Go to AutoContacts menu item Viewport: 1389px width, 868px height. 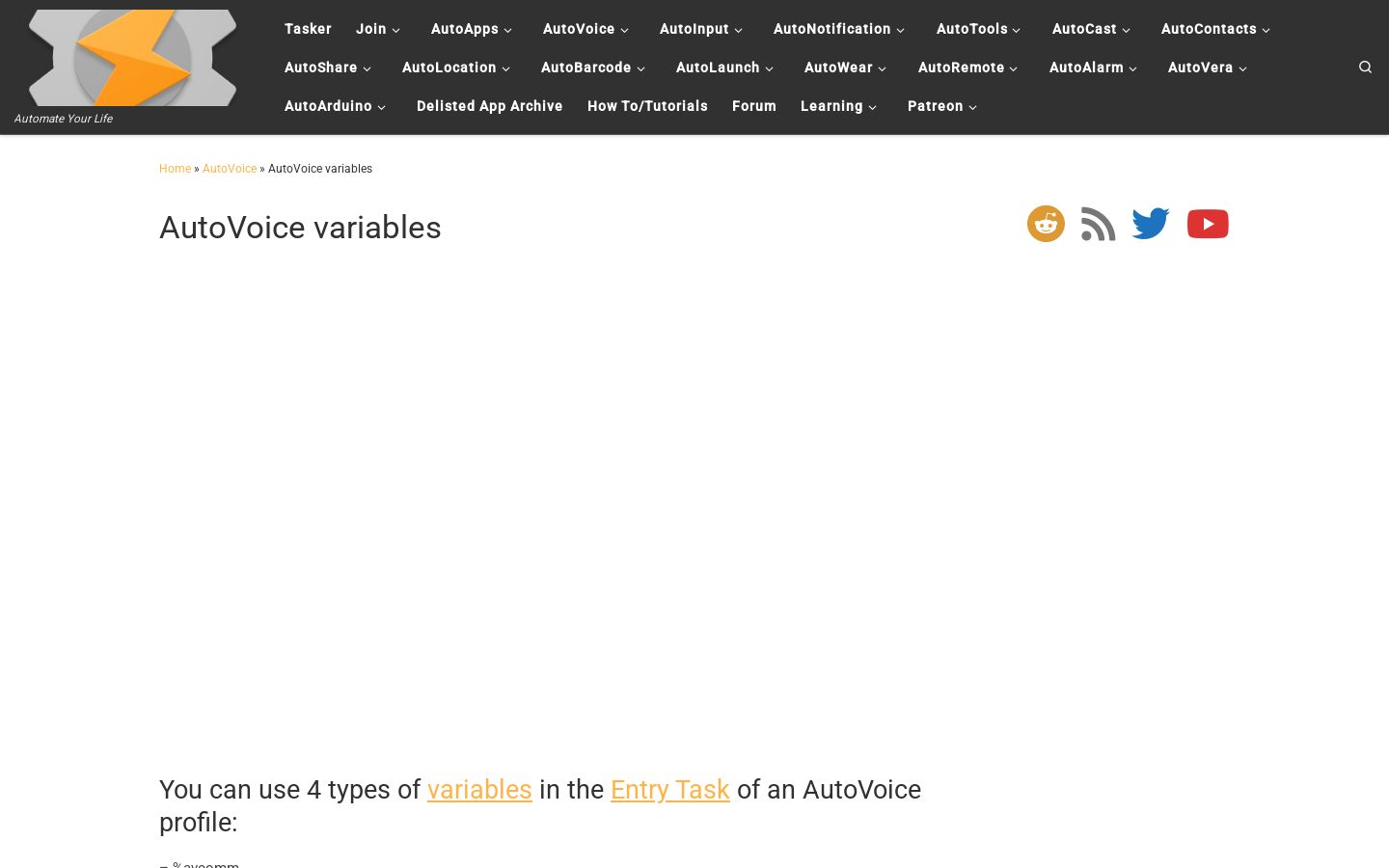[x=1209, y=29]
